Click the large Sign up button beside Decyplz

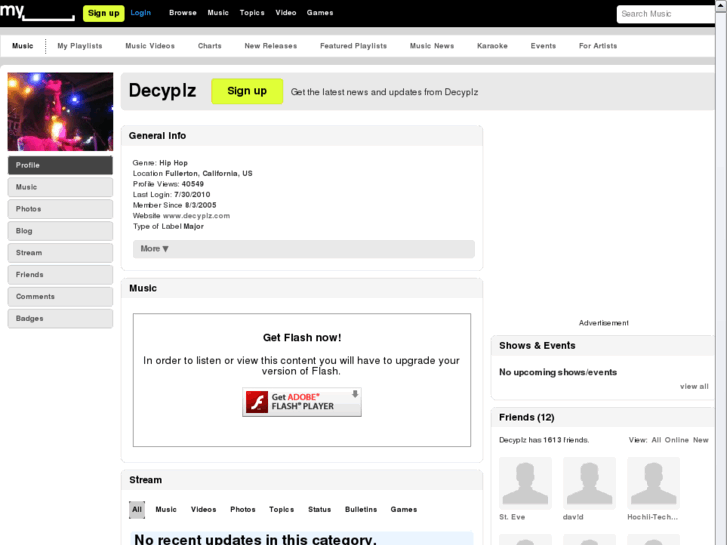[x=247, y=91]
